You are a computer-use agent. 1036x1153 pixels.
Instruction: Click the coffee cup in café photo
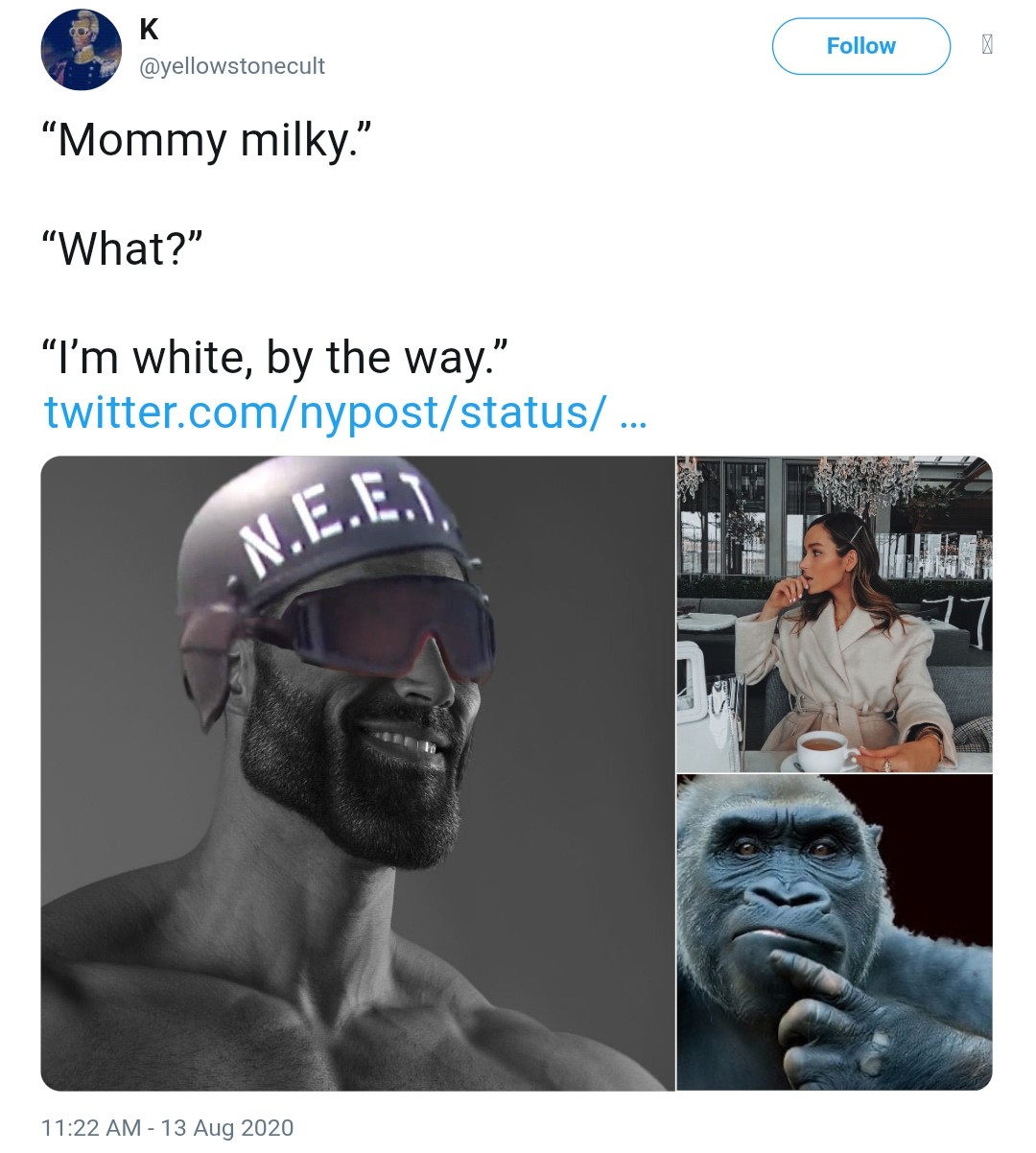pos(827,749)
